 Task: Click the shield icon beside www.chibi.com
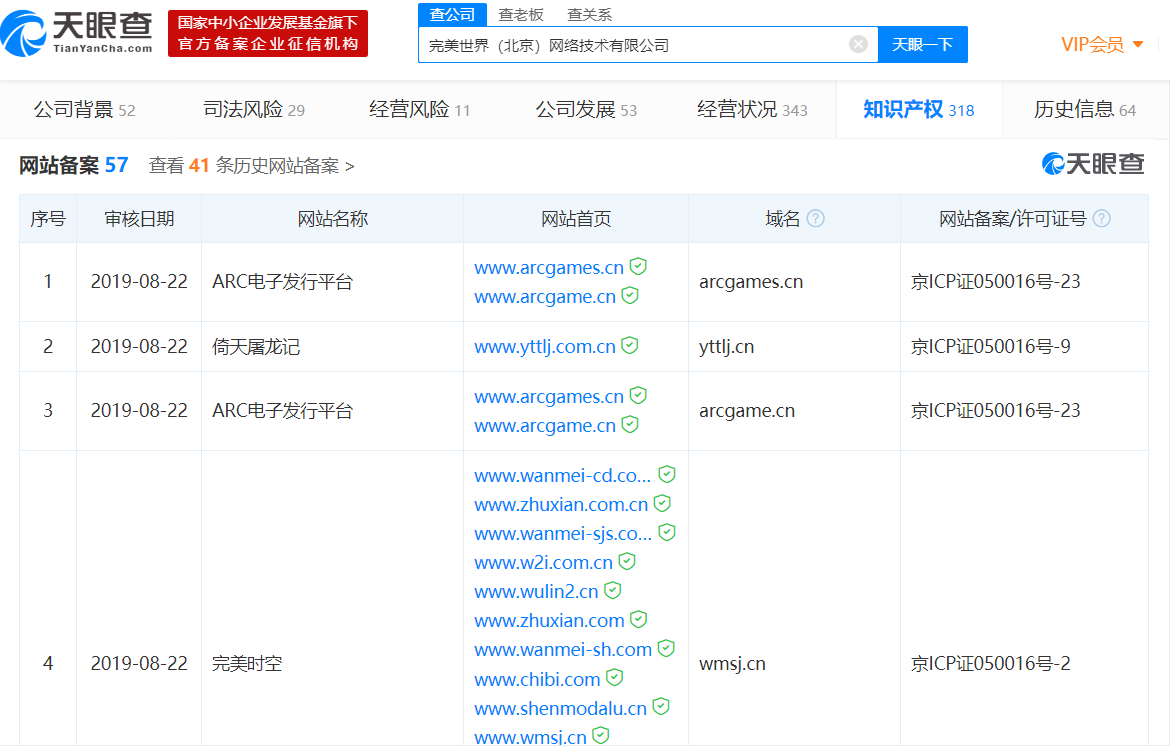point(614,678)
